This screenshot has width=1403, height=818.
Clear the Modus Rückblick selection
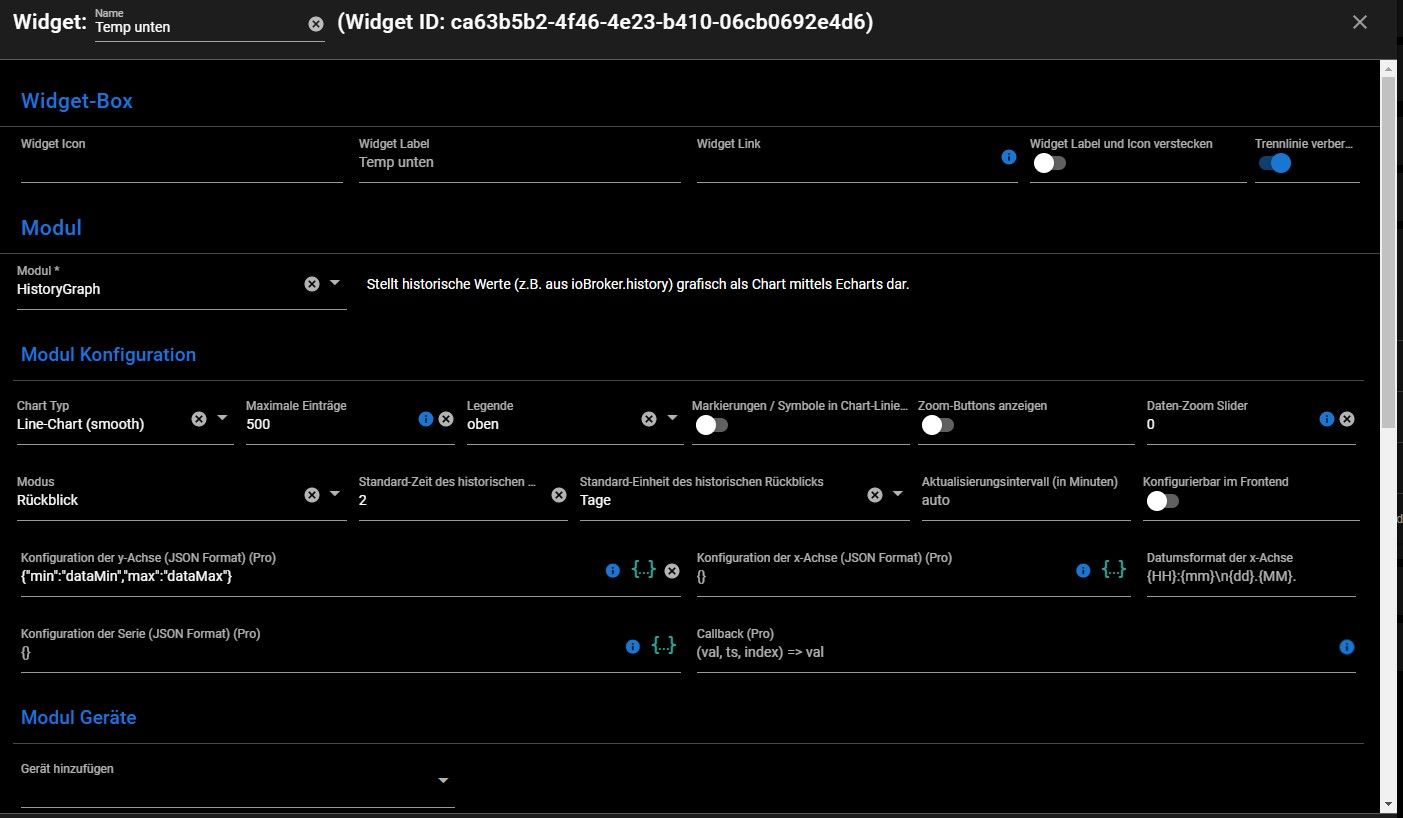(x=312, y=495)
